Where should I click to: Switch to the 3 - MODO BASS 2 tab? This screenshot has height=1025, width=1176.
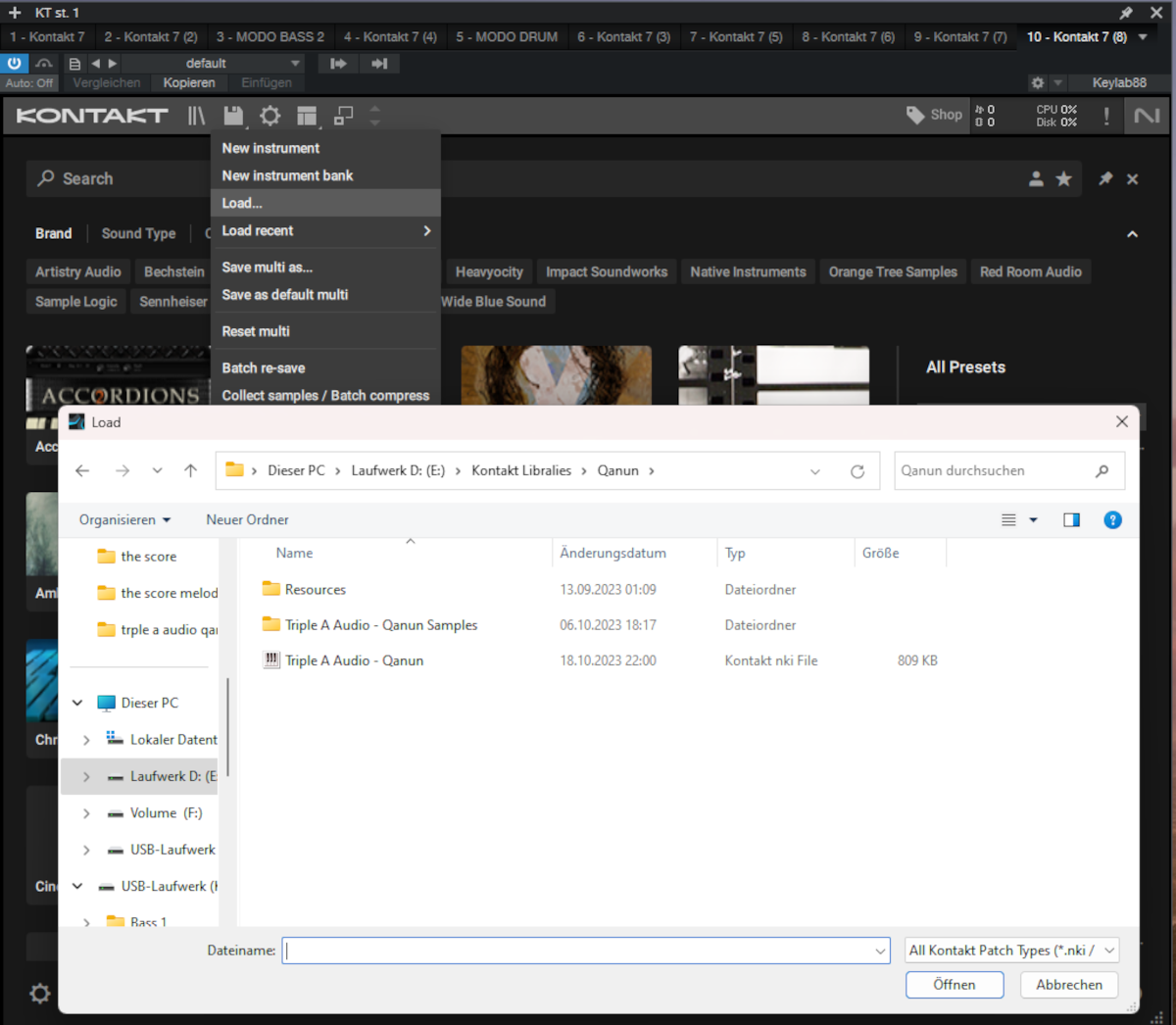click(270, 37)
